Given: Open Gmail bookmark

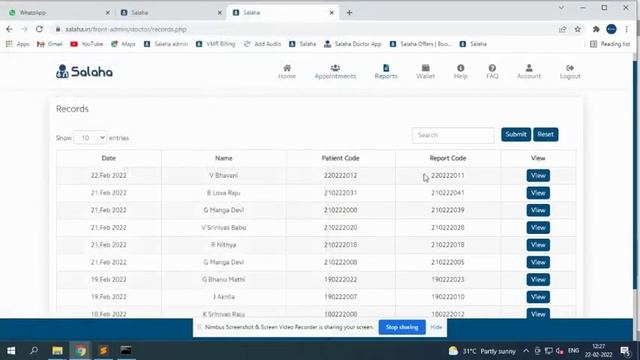Looking at the screenshot, I should coord(49,44).
